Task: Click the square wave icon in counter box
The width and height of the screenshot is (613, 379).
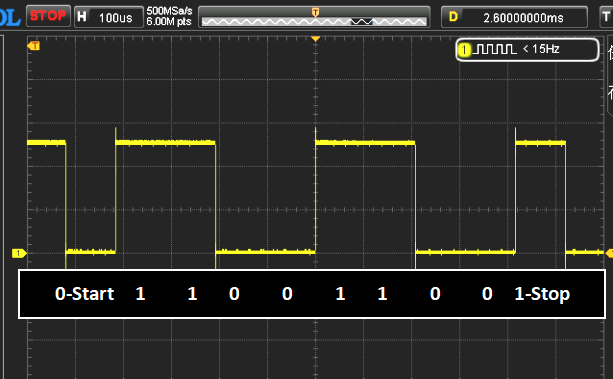Action: click(x=495, y=49)
